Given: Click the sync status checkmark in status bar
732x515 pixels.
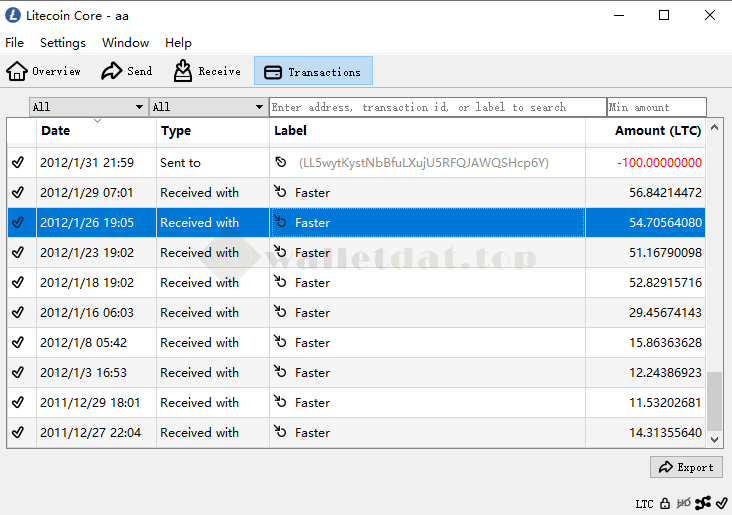Looking at the screenshot, I should pos(722,503).
